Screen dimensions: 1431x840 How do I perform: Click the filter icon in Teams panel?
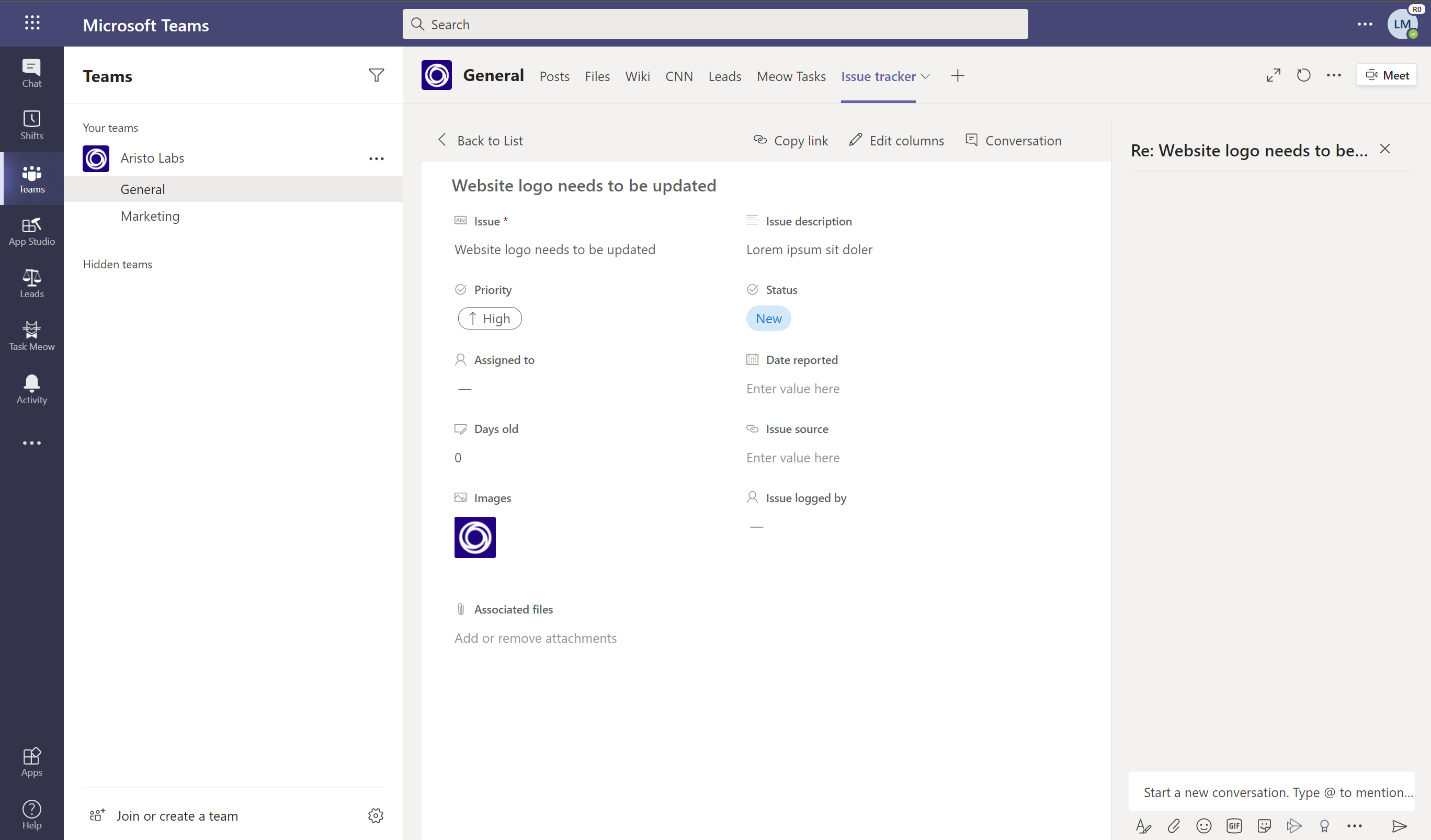coord(376,76)
